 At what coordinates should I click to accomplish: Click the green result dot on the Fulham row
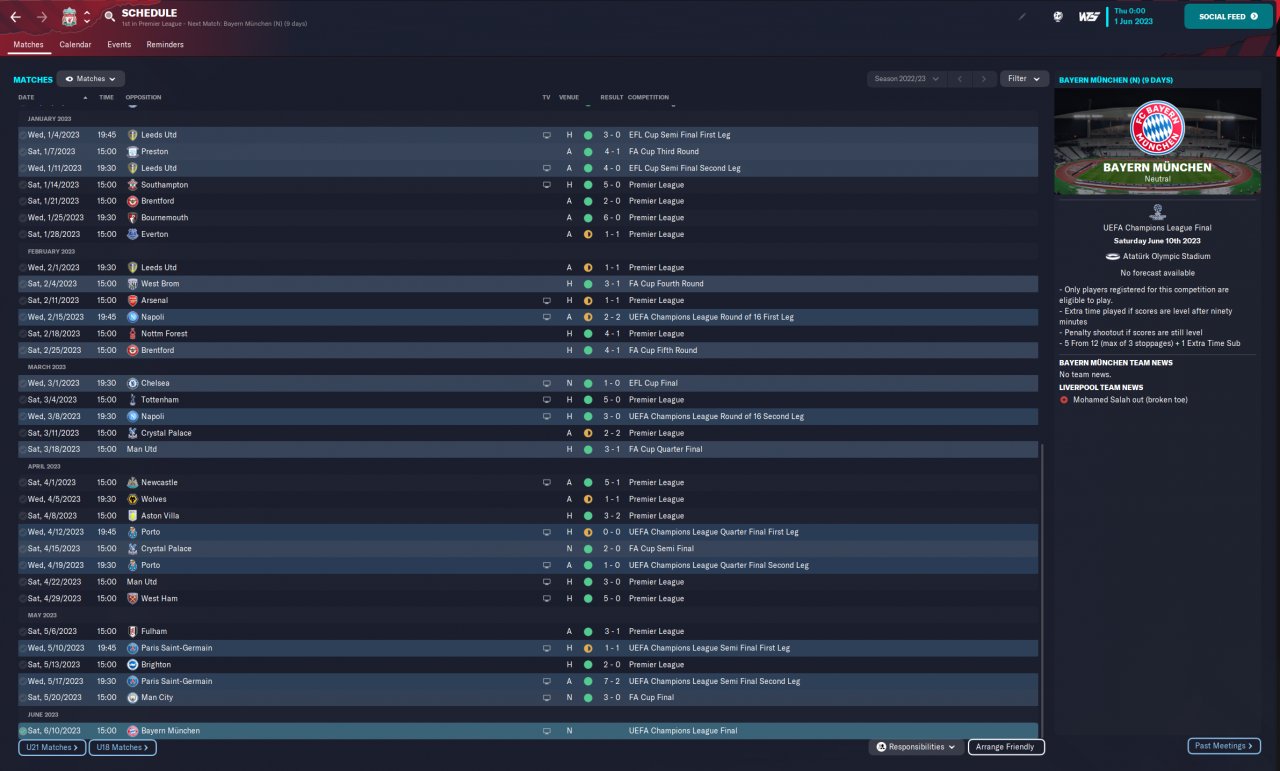tap(588, 631)
